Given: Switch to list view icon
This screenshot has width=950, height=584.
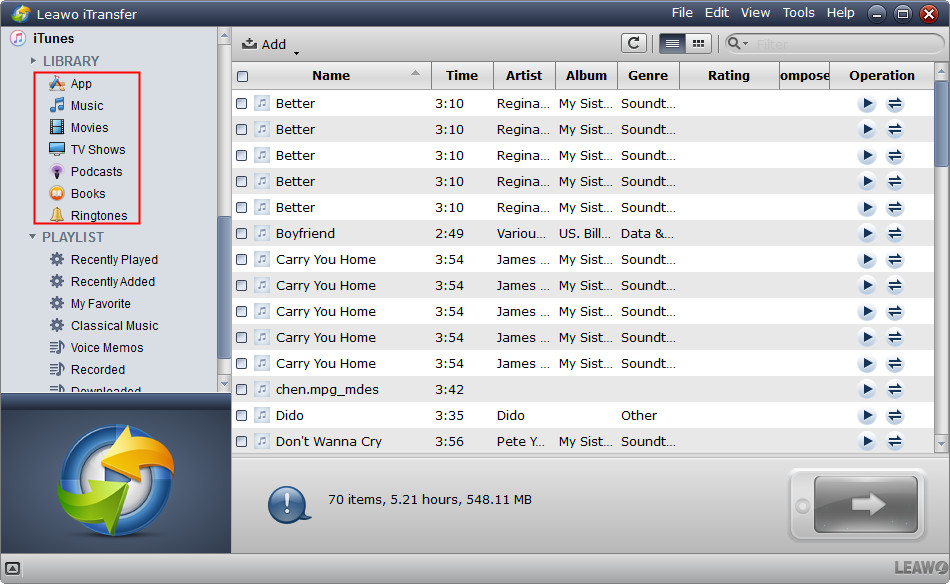Looking at the screenshot, I should [672, 43].
